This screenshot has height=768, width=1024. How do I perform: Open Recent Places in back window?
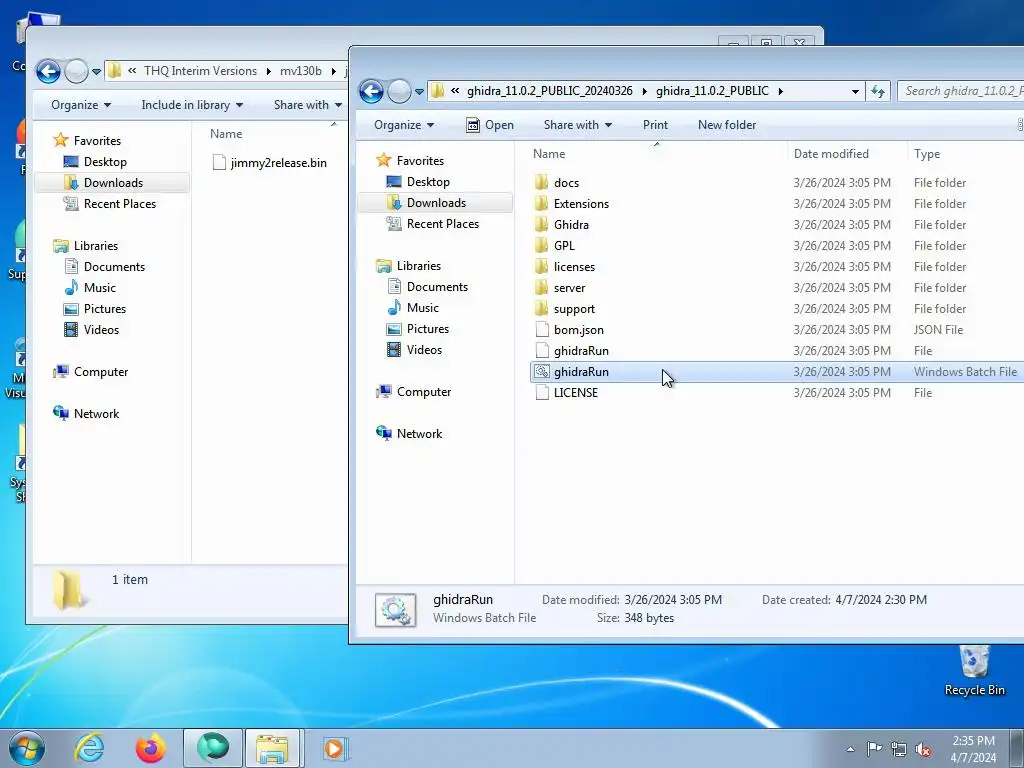click(x=120, y=203)
